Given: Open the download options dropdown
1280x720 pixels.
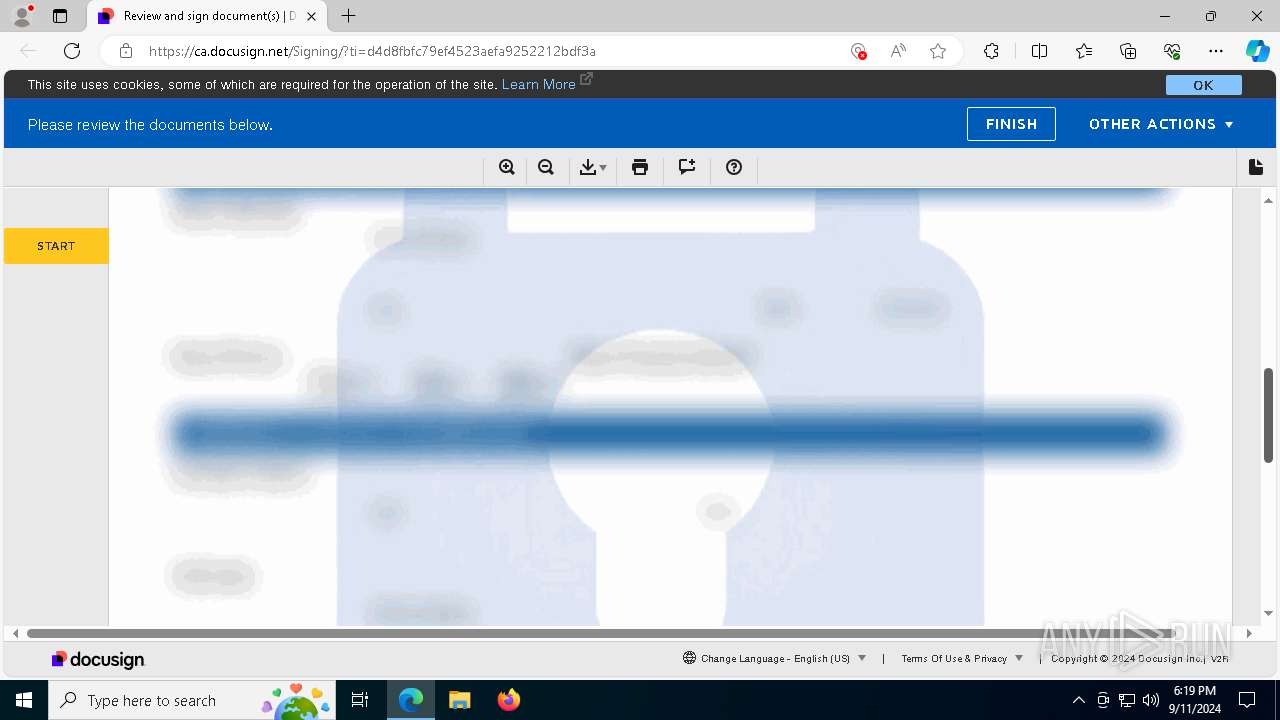Looking at the screenshot, I should tap(593, 167).
